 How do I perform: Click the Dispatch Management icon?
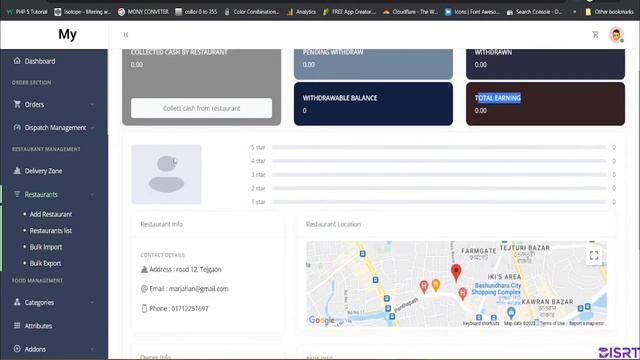tap(17, 127)
